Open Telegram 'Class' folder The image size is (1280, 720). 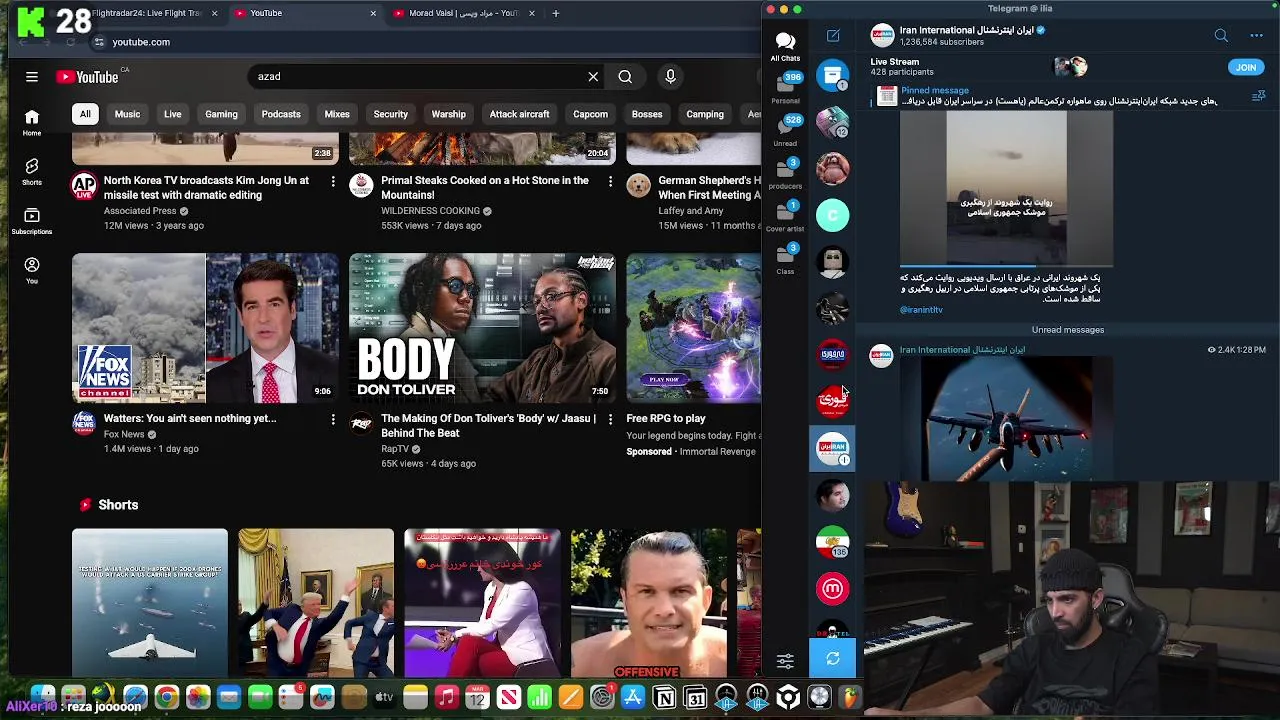coord(785,260)
